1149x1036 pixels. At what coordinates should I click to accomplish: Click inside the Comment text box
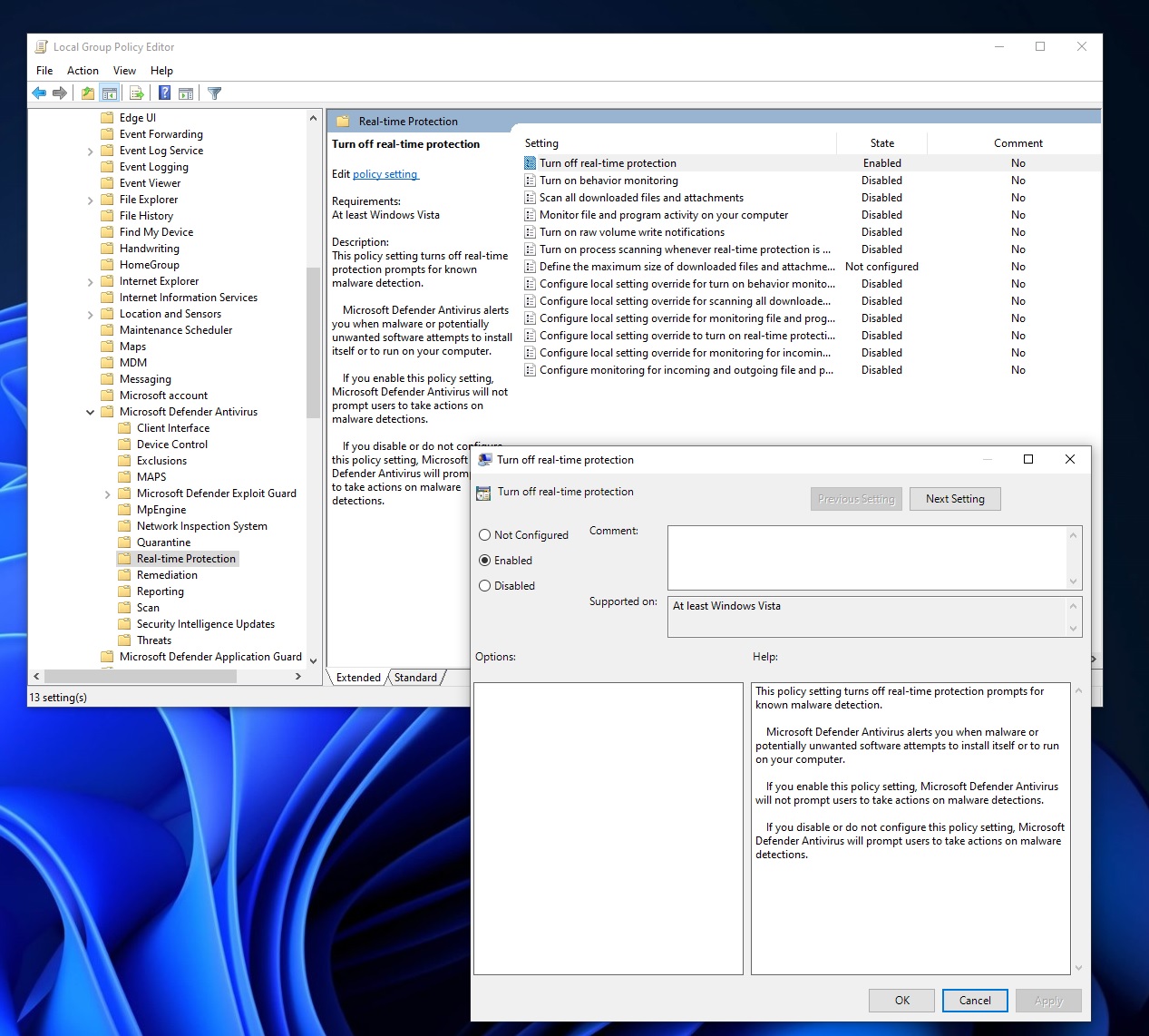tap(868, 558)
